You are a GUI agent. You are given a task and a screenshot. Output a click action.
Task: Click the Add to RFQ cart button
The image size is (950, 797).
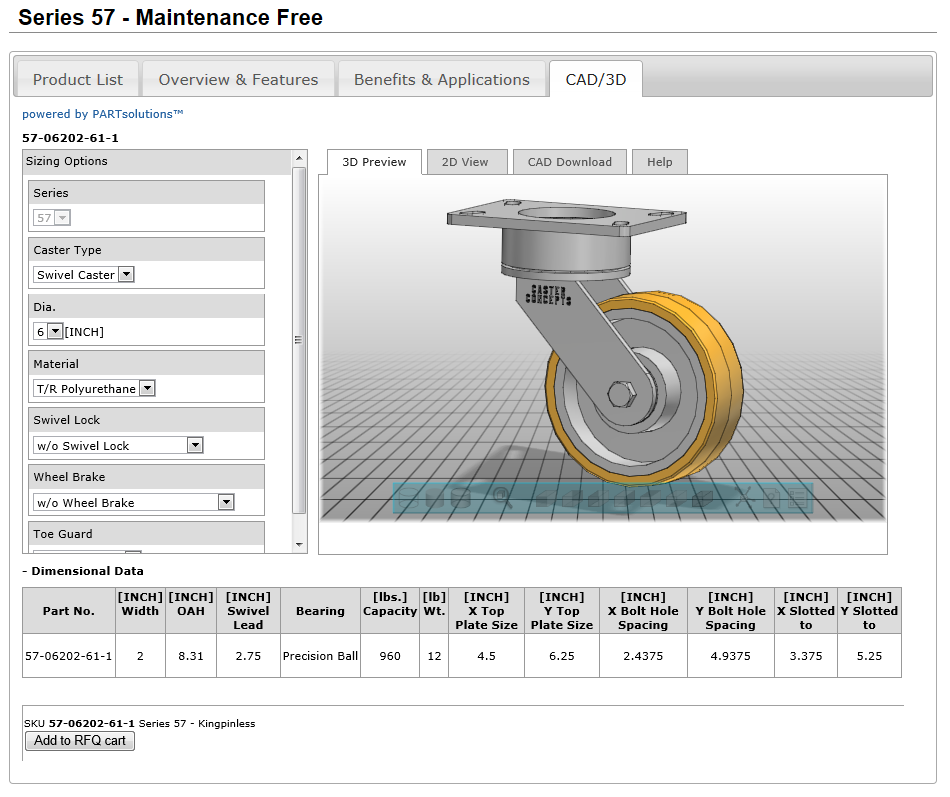point(80,741)
